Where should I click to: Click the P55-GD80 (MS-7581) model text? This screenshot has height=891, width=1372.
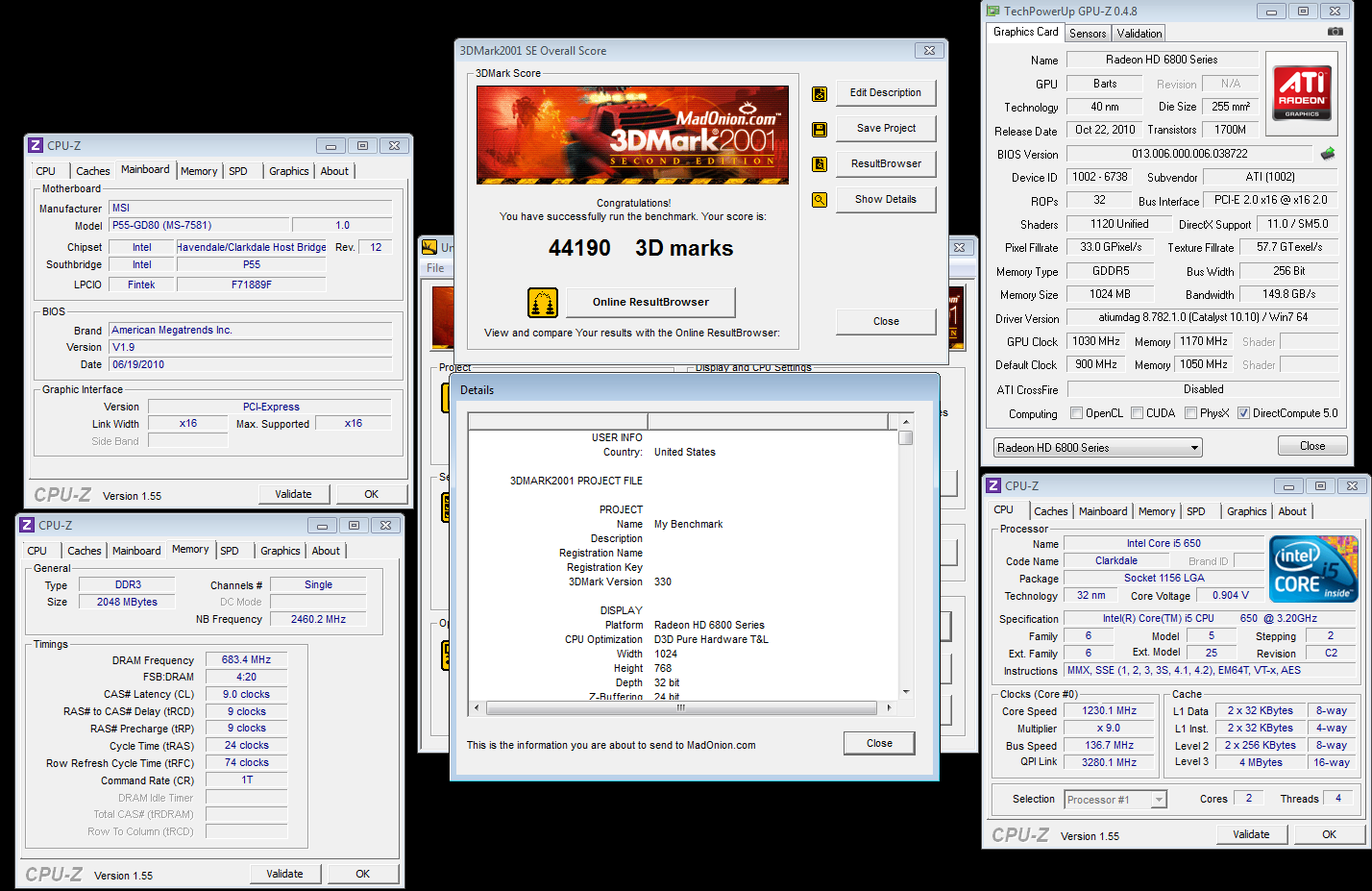[161, 226]
